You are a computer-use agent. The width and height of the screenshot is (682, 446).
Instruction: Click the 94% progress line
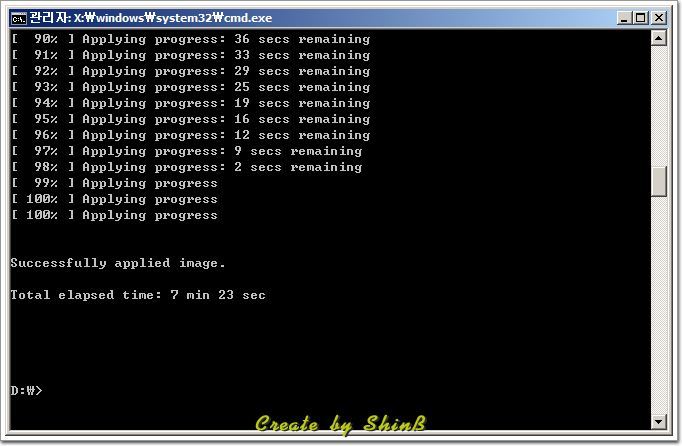tap(191, 103)
